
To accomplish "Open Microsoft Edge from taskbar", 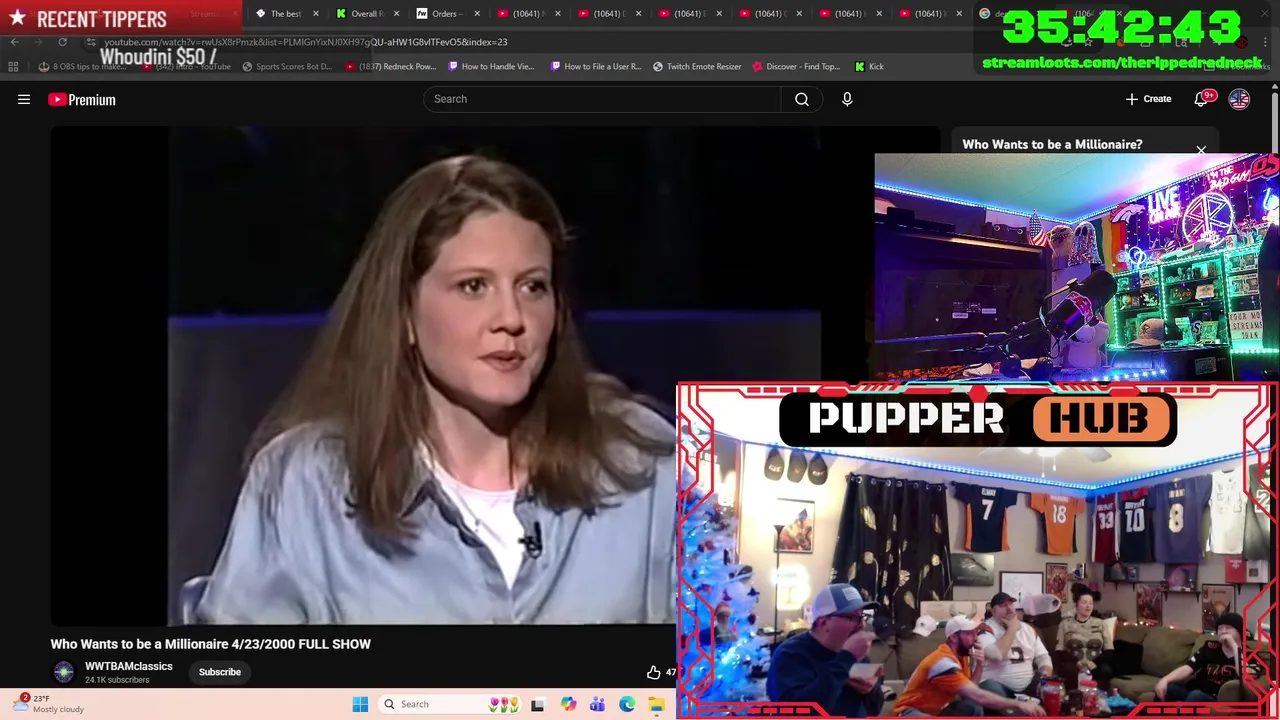I will (x=627, y=704).
